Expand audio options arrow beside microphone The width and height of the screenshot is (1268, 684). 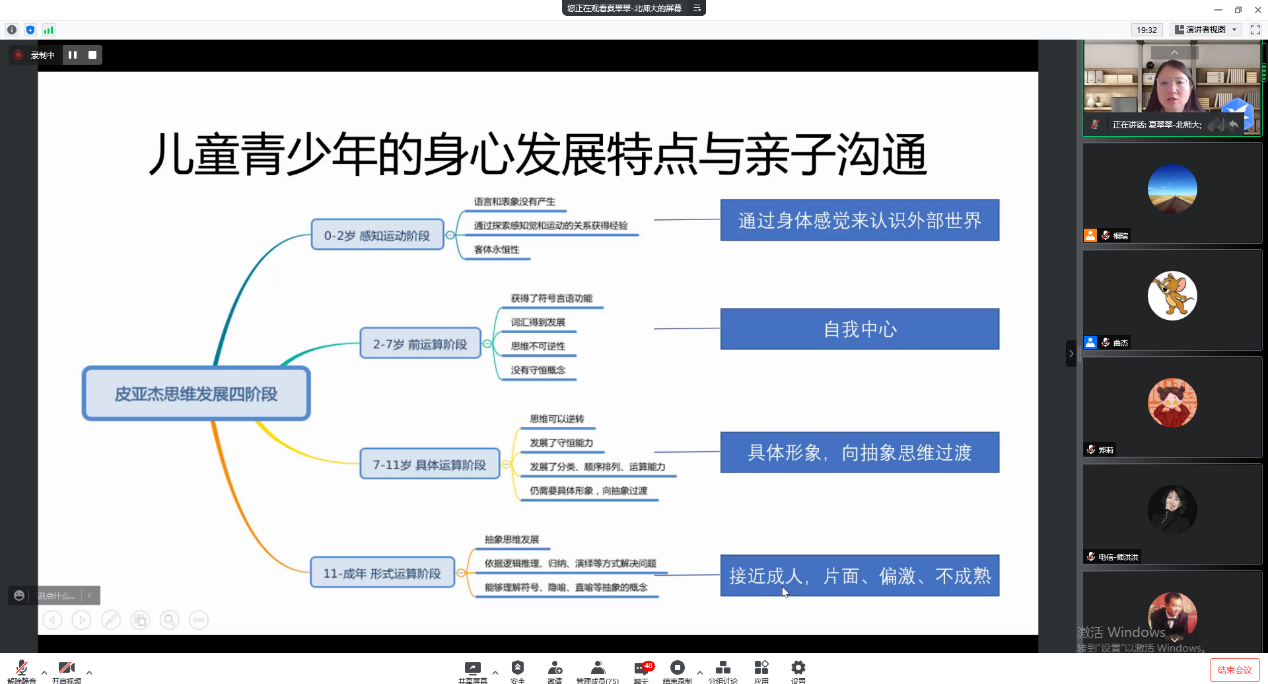click(x=44, y=672)
